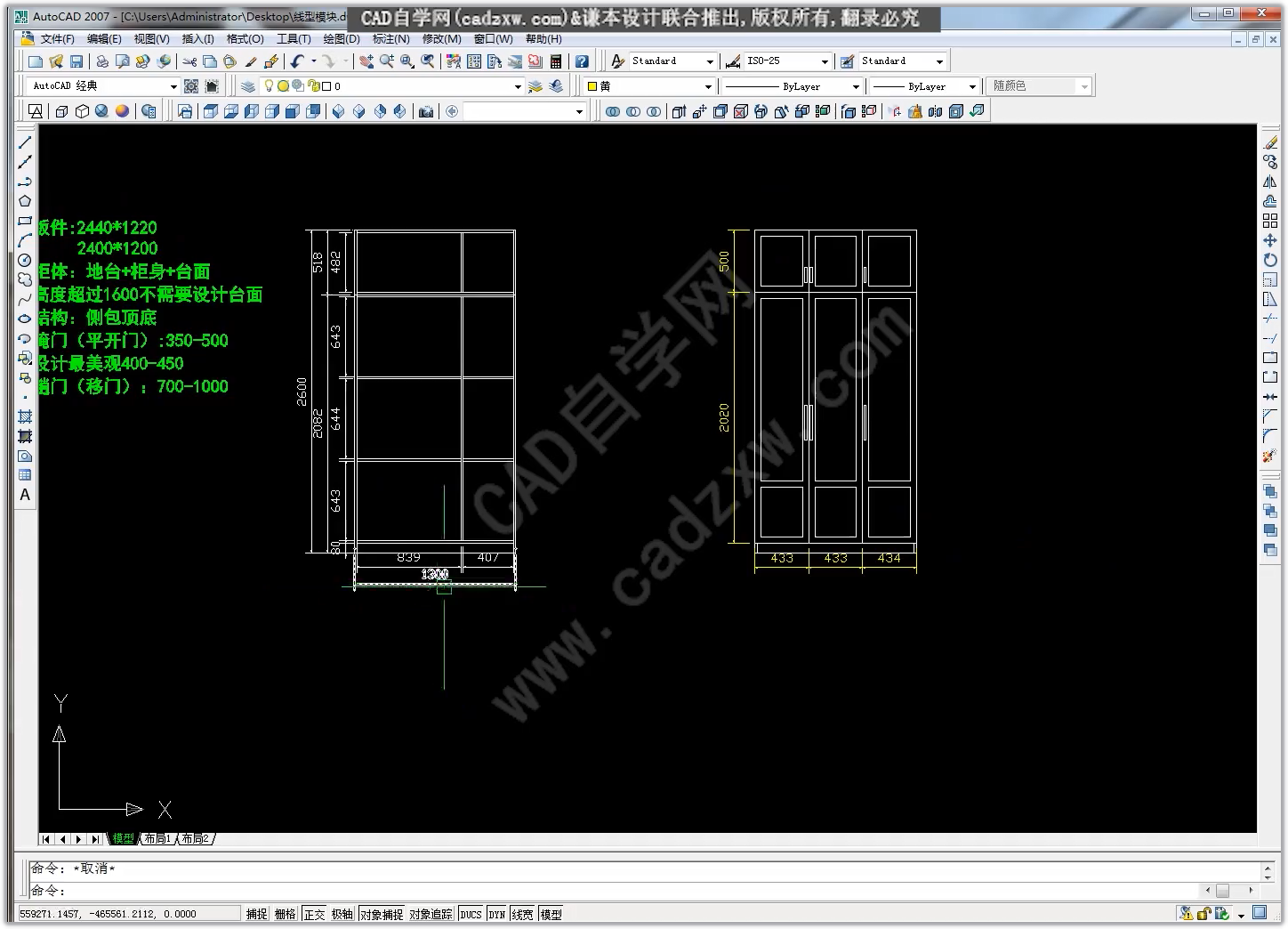Toggle the 栅格 grid display button
The image size is (1288, 929).
click(x=286, y=914)
